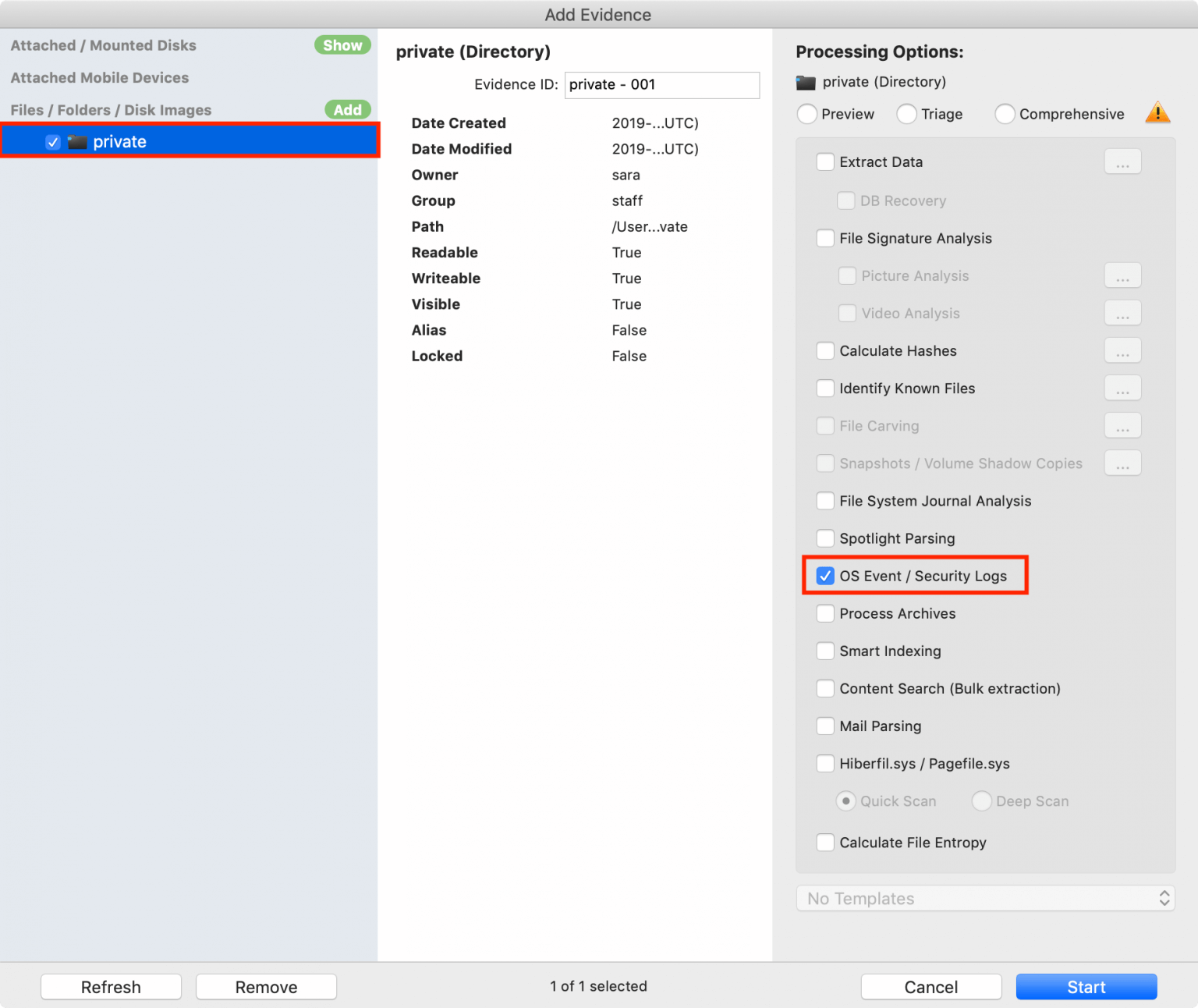1198x1008 pixels.
Task: Open the Extract Data options via its ellipsis icon
Action: 1122,161
